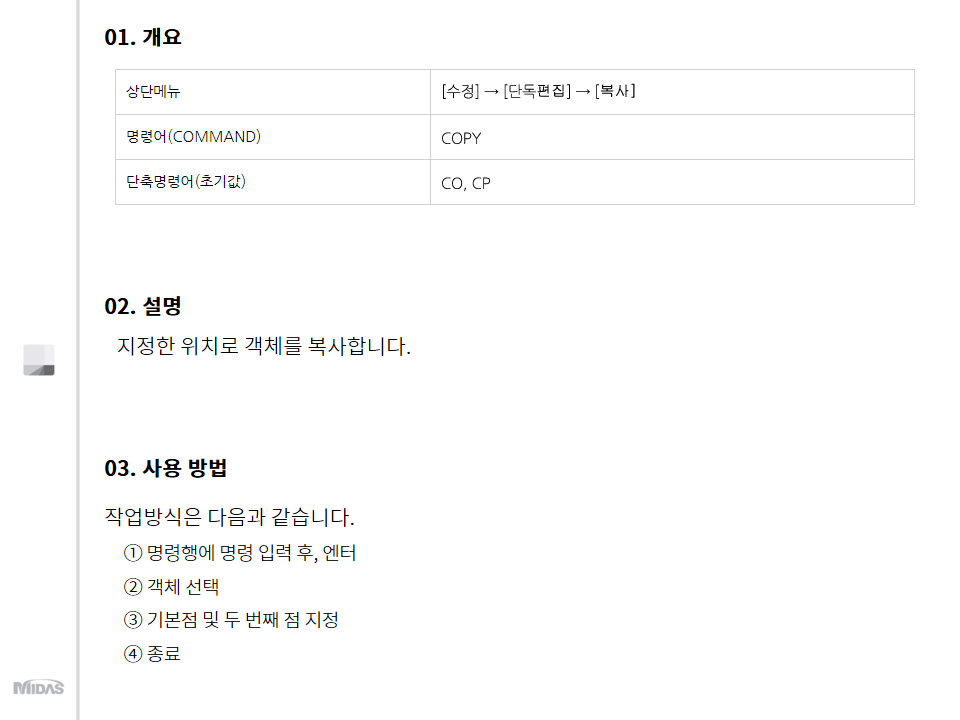
Task: Click the circled number ④ marker
Action: click(x=133, y=654)
